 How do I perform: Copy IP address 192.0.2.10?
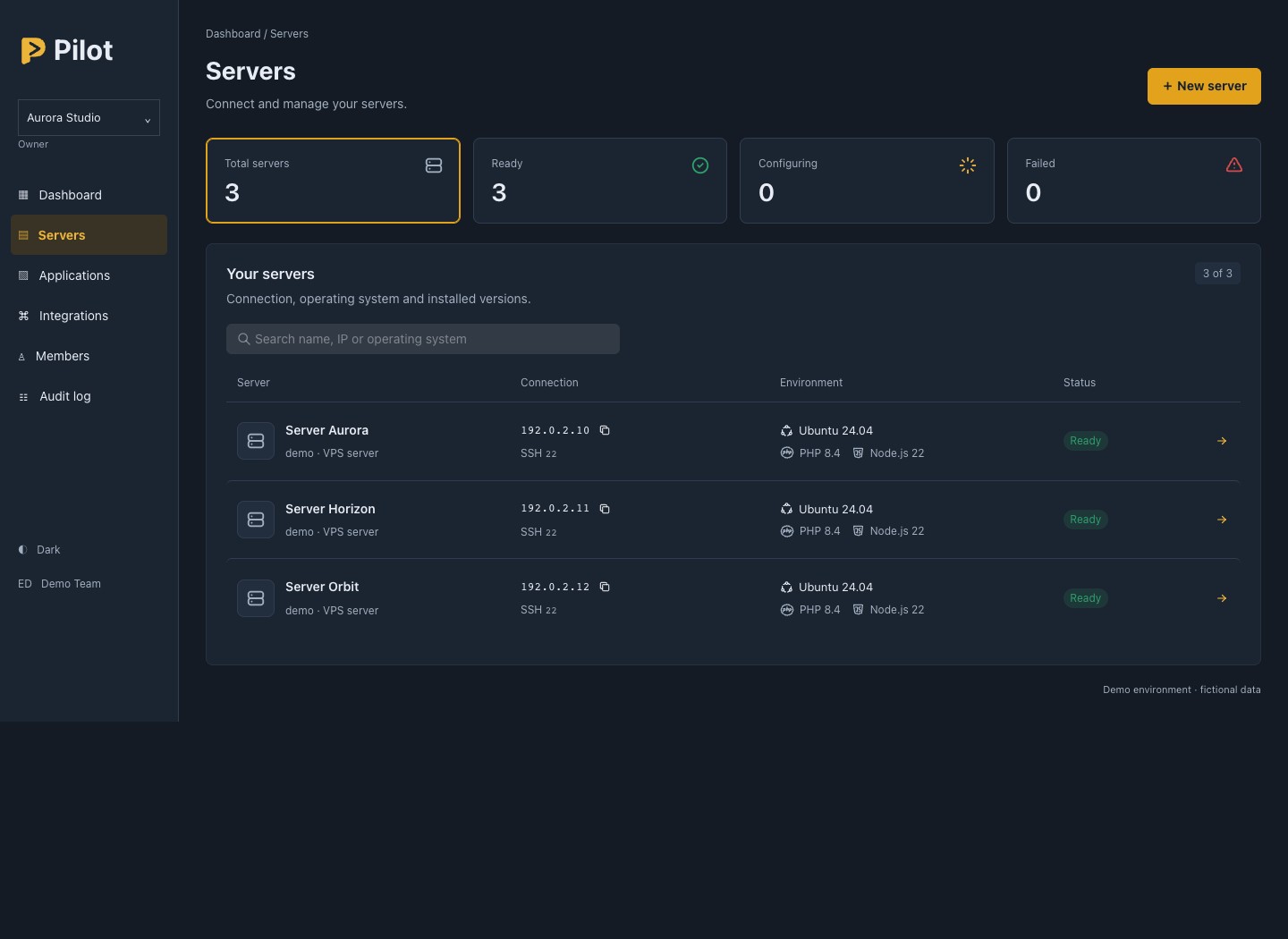tap(605, 430)
